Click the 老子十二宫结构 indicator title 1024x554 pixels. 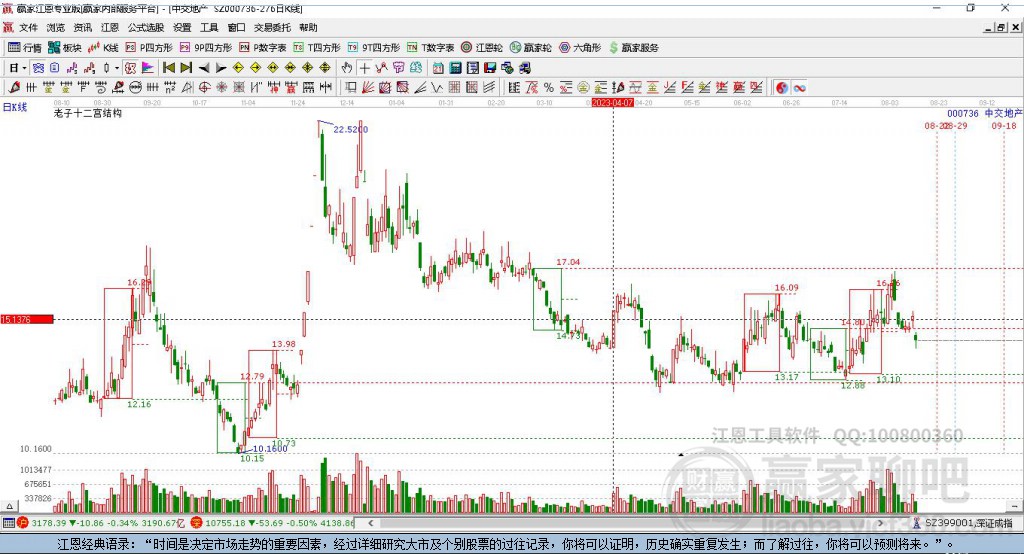[x=88, y=113]
